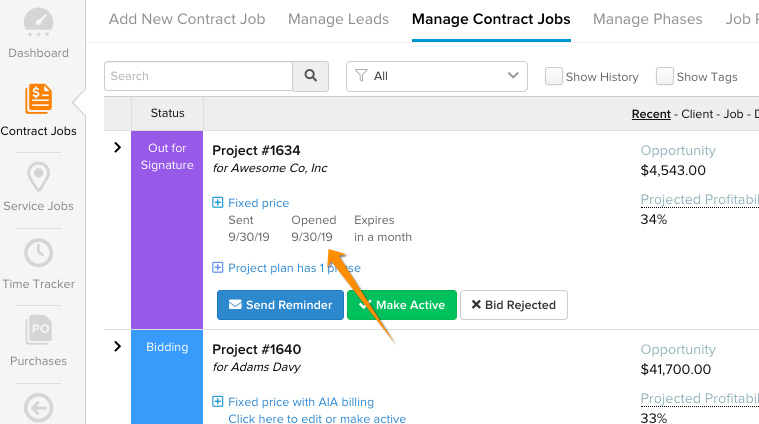Focus the Search input field
The width and height of the screenshot is (759, 424).
198,76
